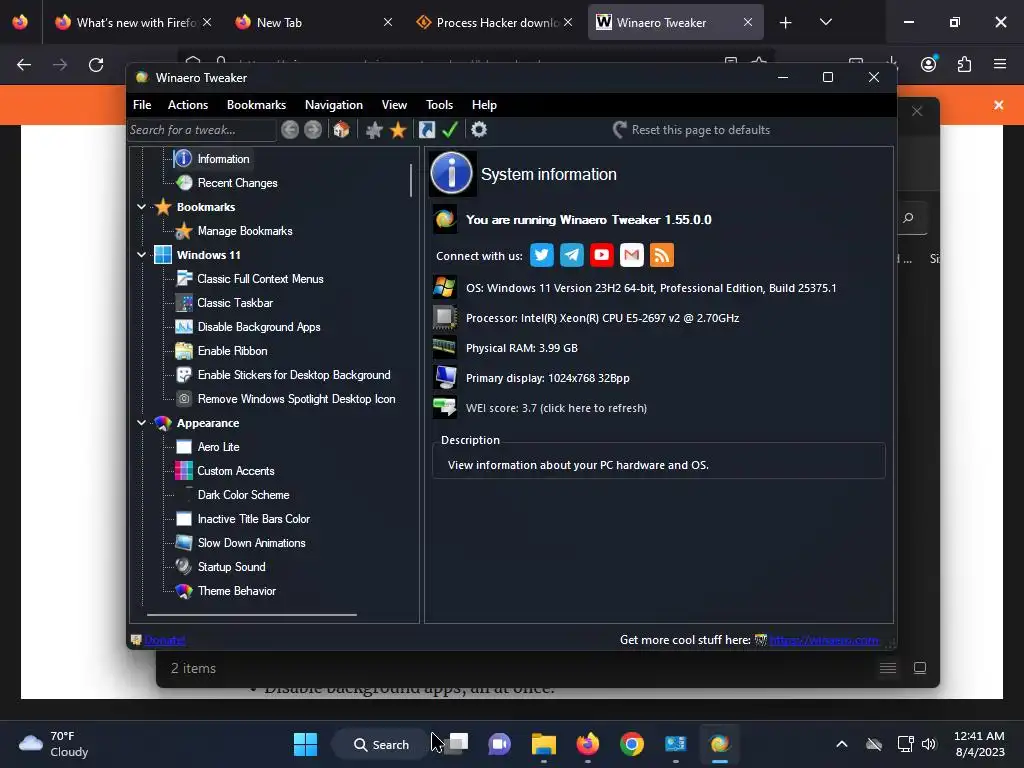Select Enable Stickers for Desktop Background
Image resolution: width=1024 pixels, height=768 pixels.
click(x=294, y=375)
